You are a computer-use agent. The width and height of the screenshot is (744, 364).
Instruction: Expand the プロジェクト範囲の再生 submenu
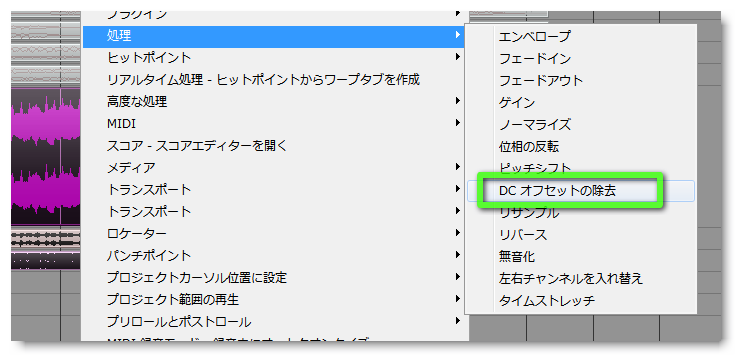coord(275,299)
